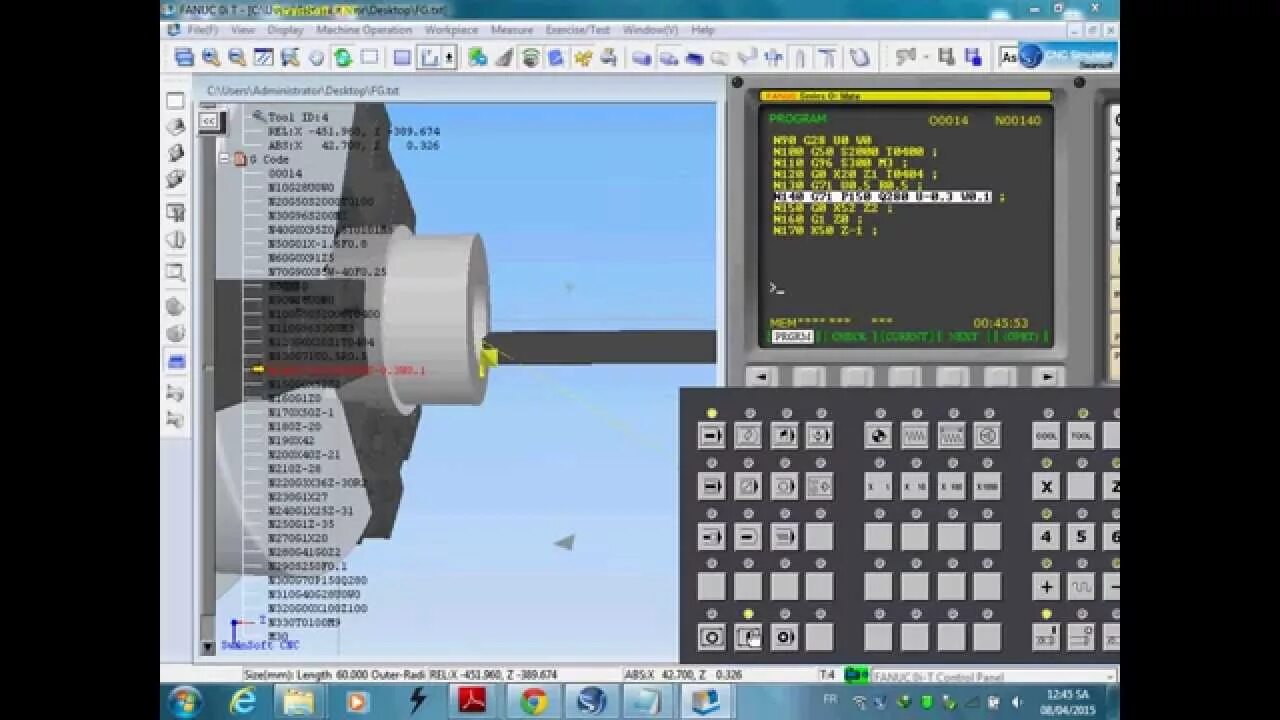Toggle the block skip button
This screenshot has width=1280, height=720.
point(748,486)
